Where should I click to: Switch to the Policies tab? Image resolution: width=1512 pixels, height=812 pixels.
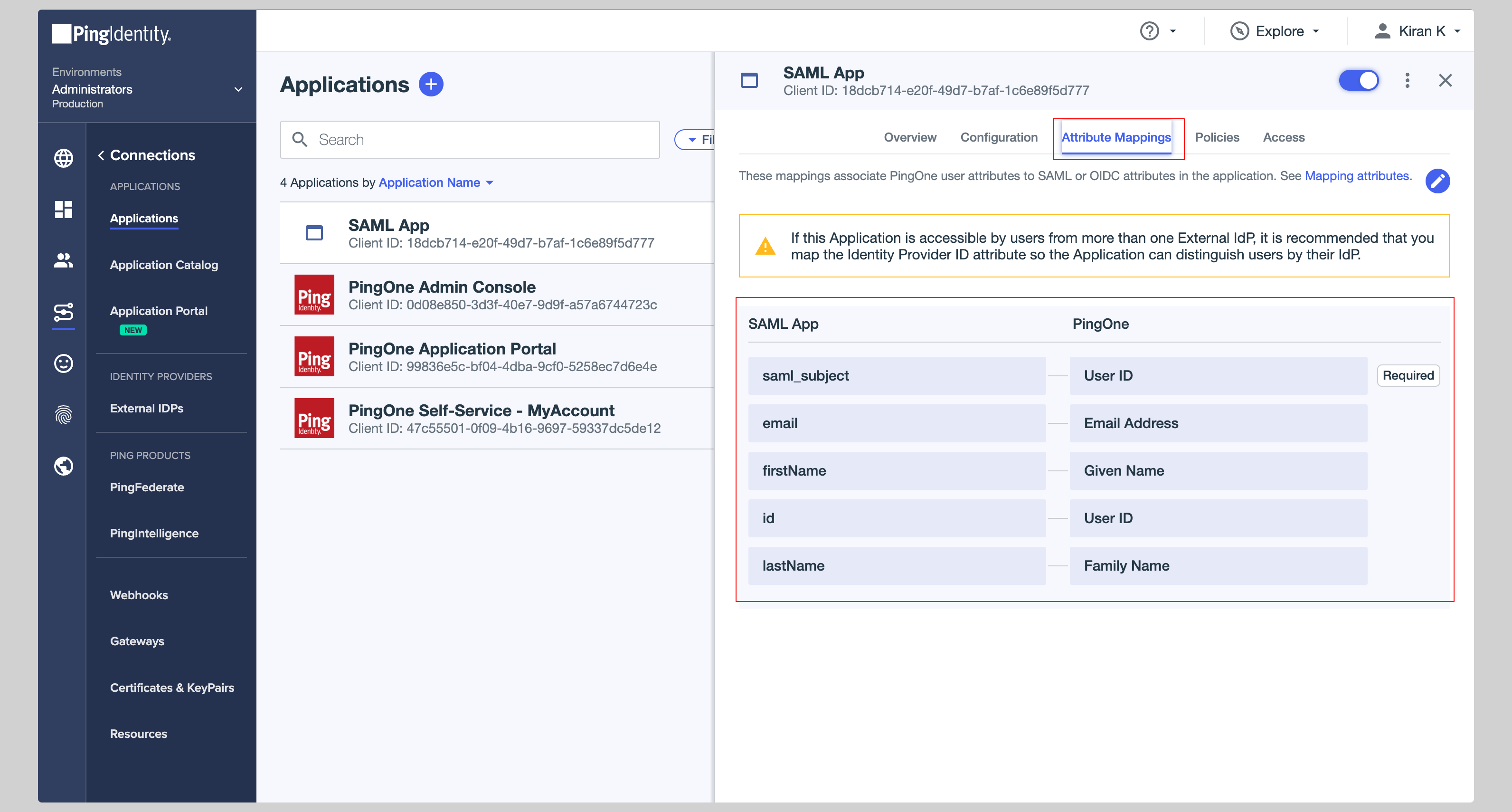(1216, 137)
